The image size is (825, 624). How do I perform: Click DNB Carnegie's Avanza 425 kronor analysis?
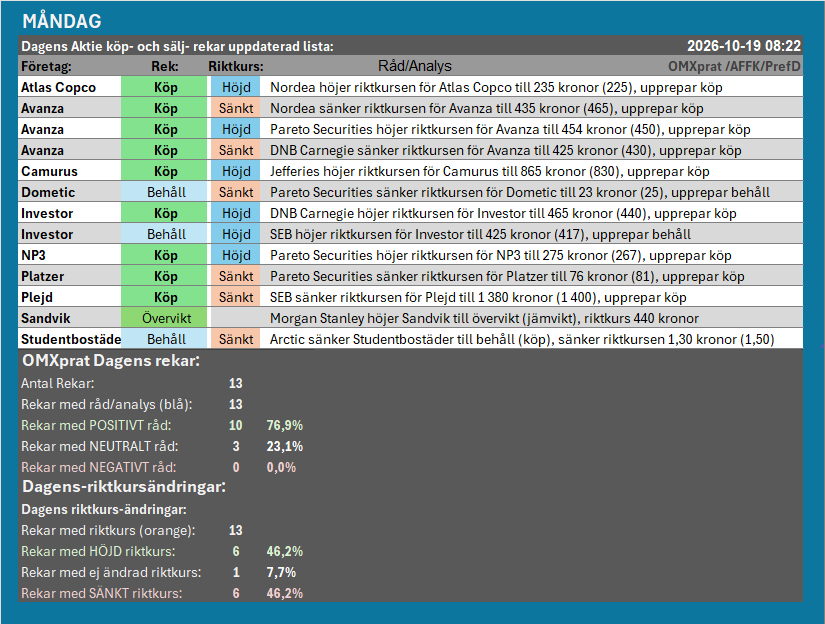click(x=506, y=150)
